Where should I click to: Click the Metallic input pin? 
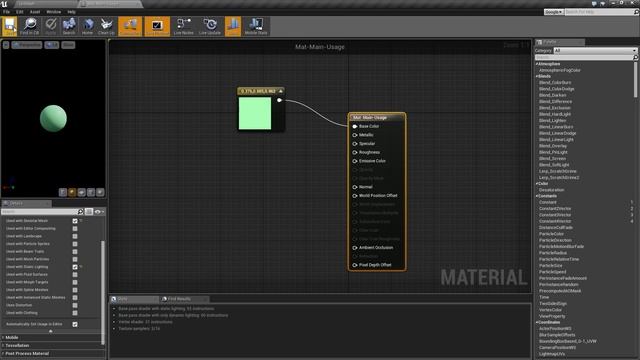(355, 135)
